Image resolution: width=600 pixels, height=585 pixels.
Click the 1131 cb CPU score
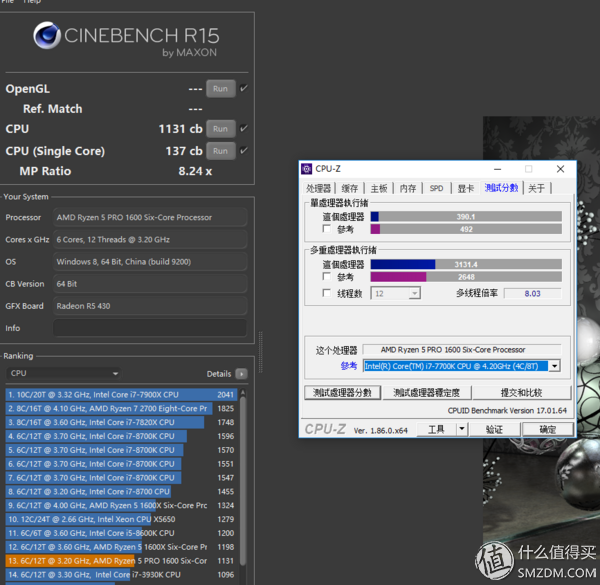180,129
